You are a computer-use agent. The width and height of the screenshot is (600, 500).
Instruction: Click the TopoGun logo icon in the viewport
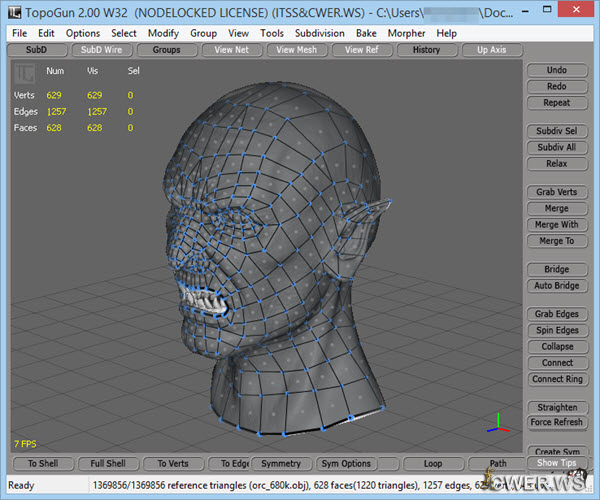[x=24, y=73]
